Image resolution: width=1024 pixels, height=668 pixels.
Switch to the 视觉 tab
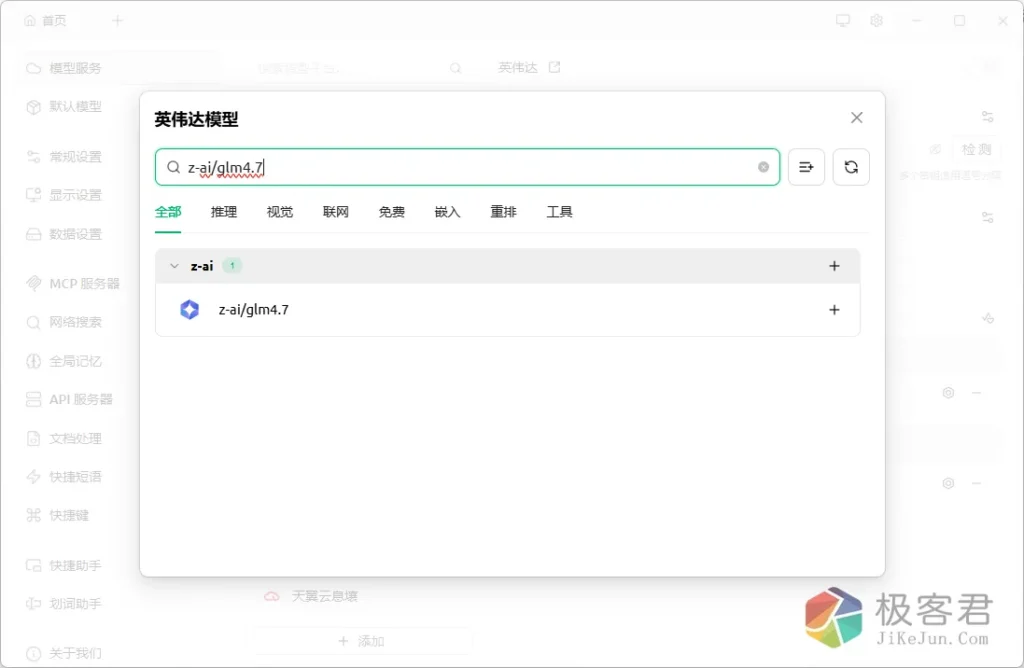click(x=280, y=212)
